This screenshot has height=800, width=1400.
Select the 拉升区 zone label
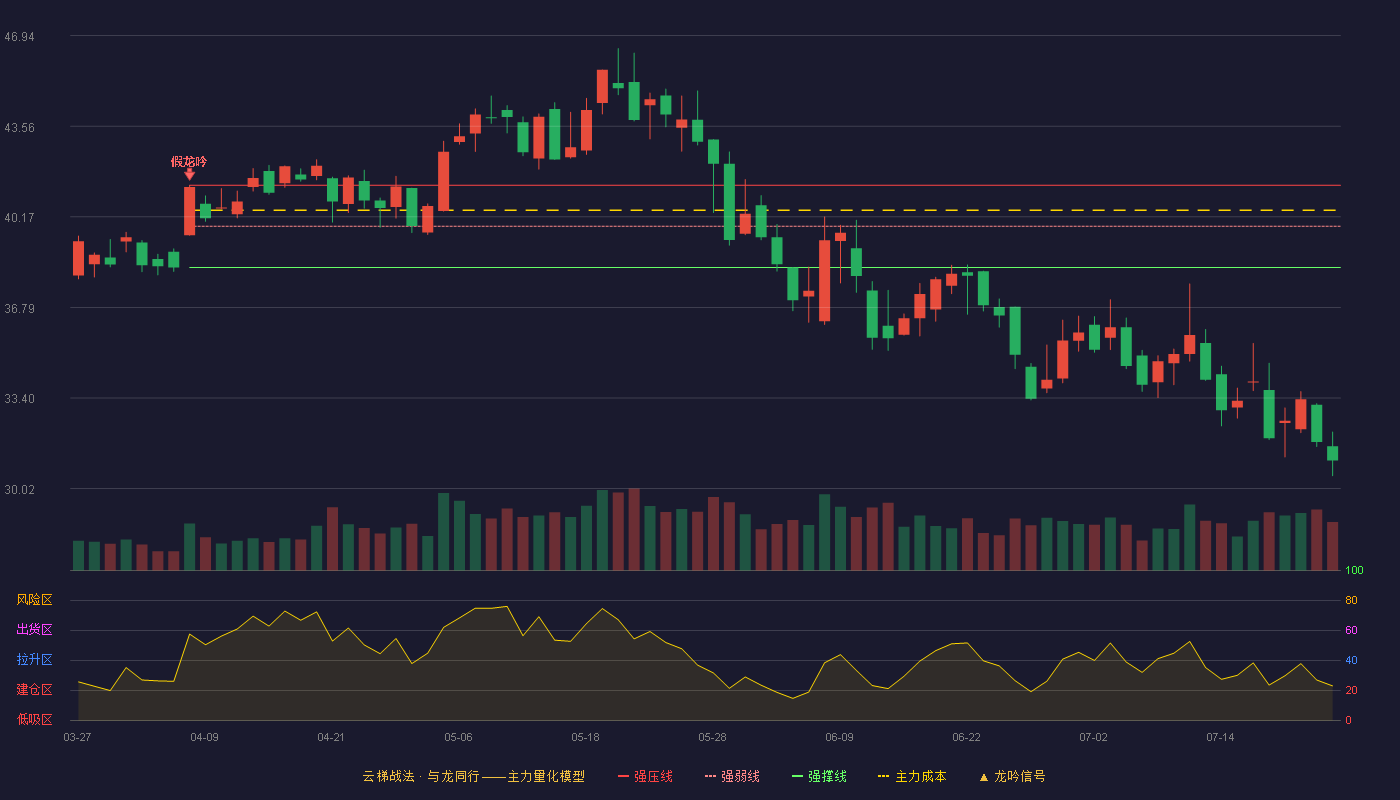click(34, 660)
